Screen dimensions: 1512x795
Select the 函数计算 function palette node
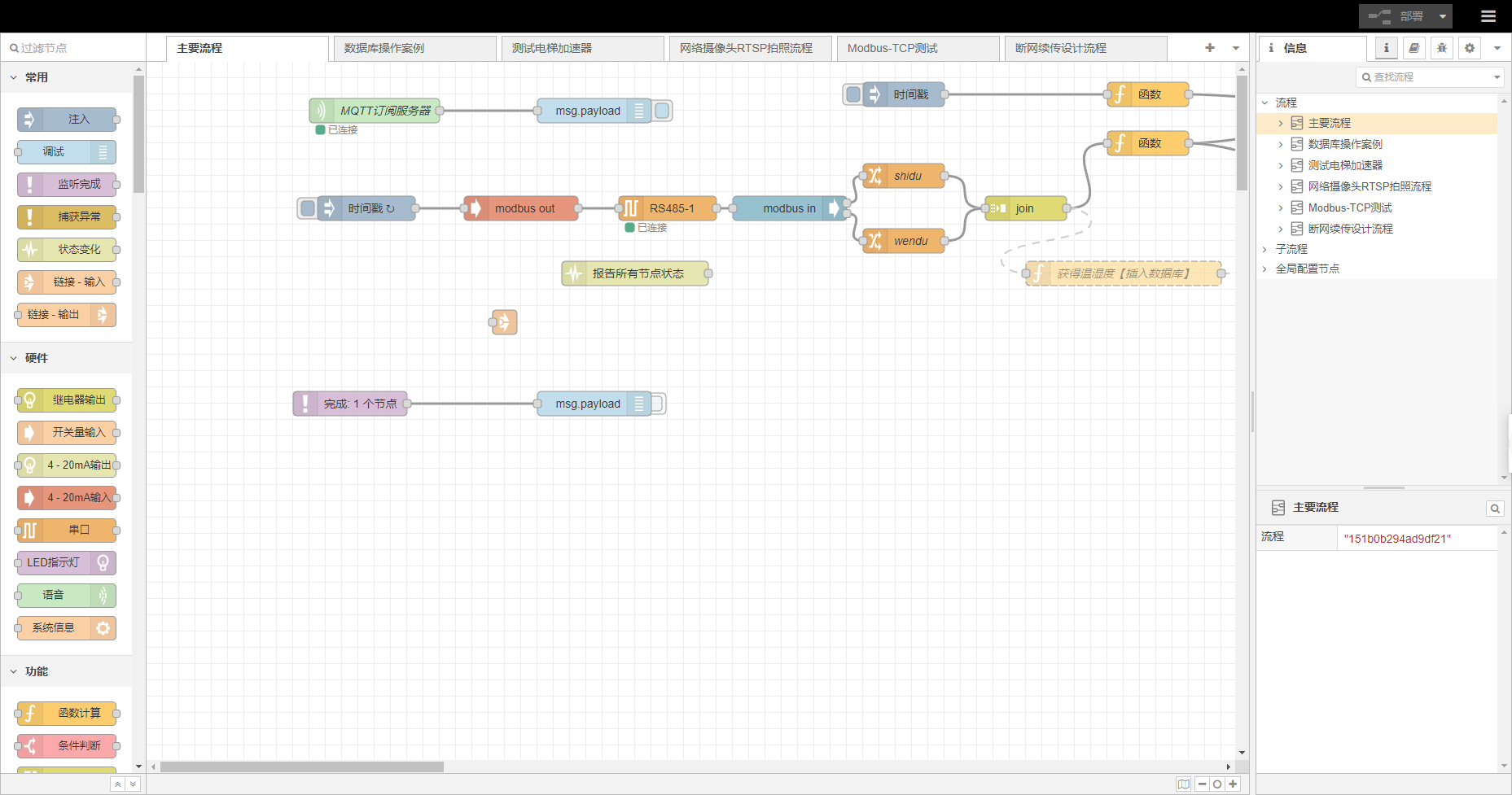coord(67,714)
